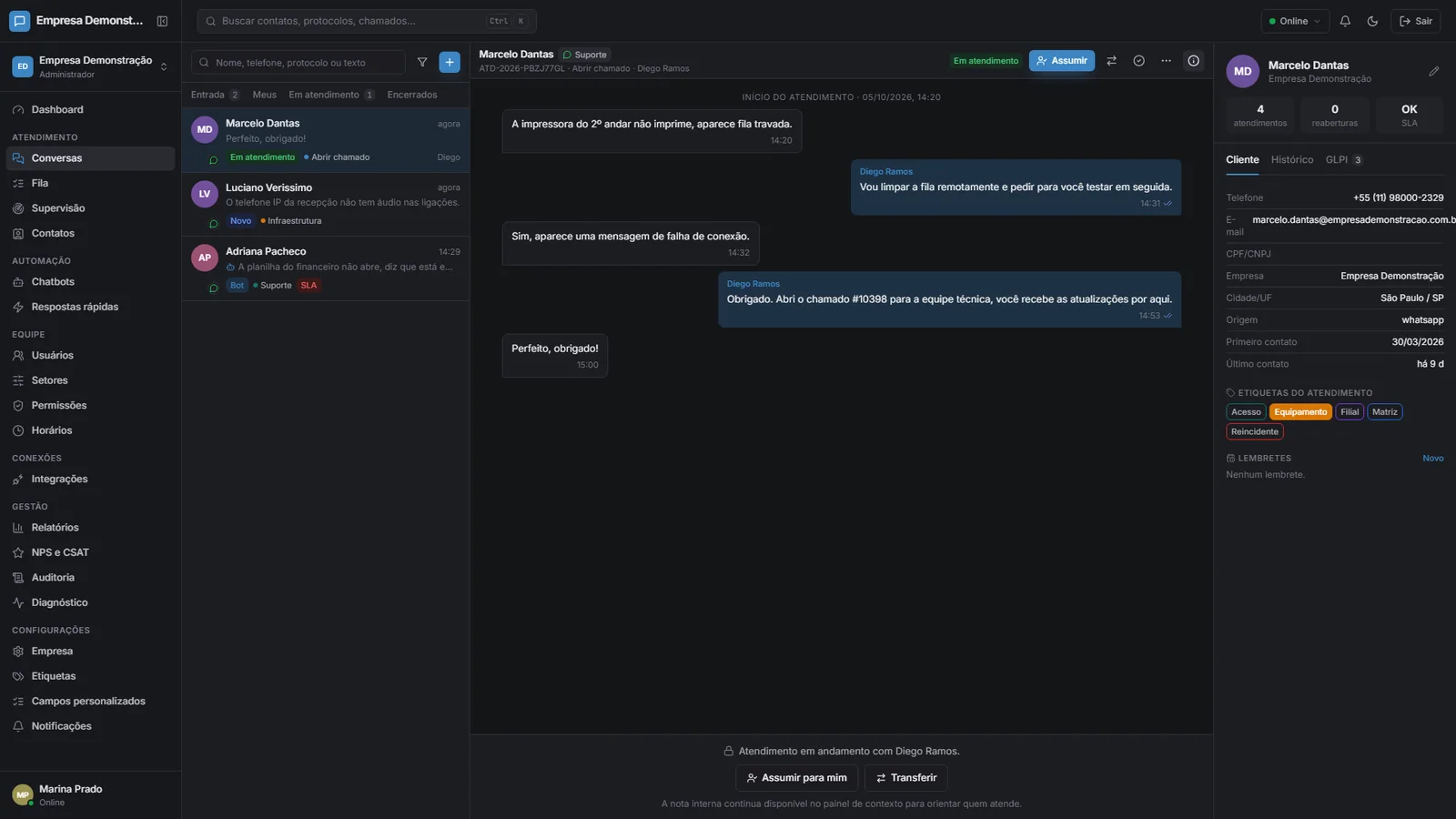Viewport: 1456px width, 819px height.
Task: Open Supervisão in the sidebar
Action: pos(91,208)
